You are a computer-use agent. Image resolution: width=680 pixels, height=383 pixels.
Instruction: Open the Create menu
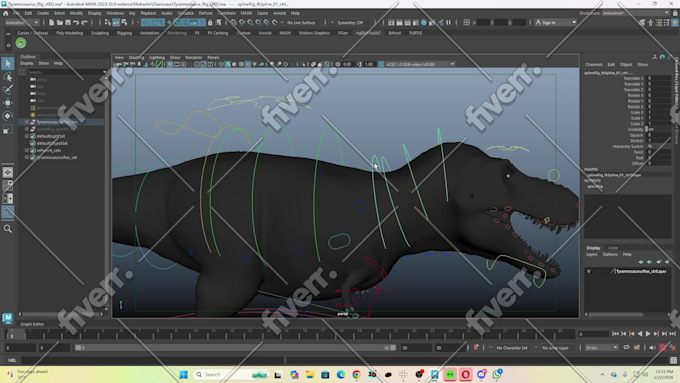43,13
